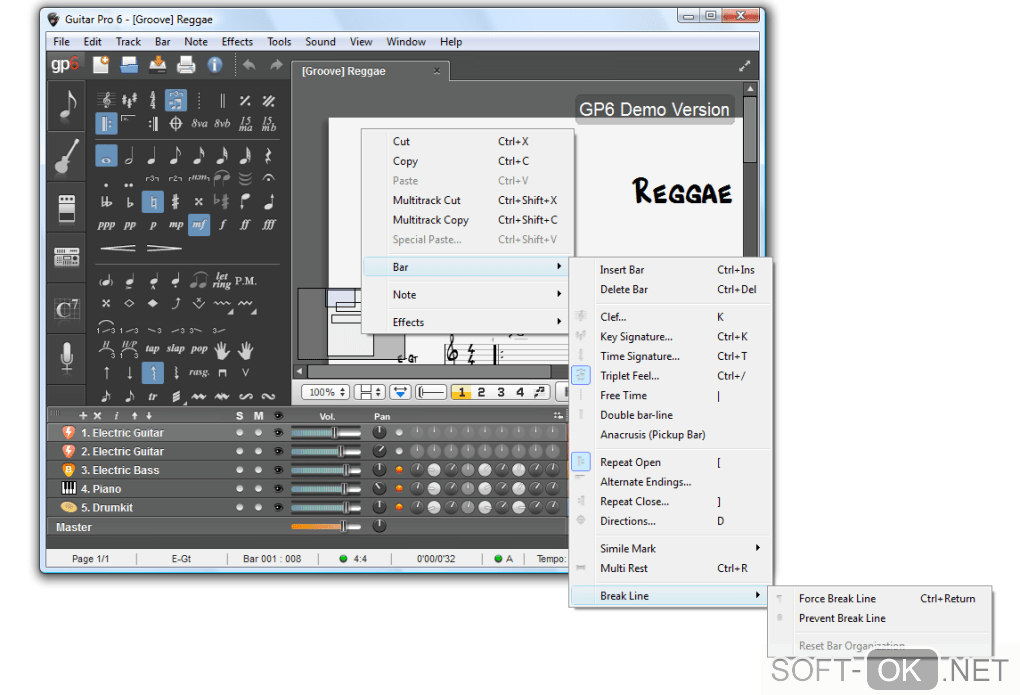Screen dimensions: 1020x695
Task: Apply the tap technique
Action: pyautogui.click(x=152, y=349)
